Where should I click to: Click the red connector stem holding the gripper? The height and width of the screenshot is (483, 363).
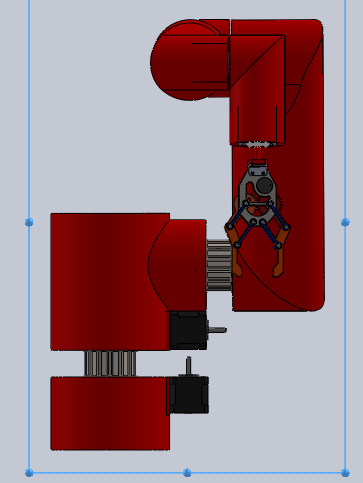[x=257, y=154]
